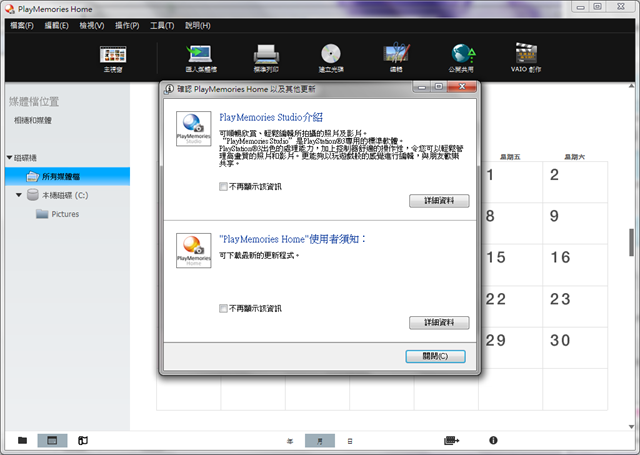Click the all media files folder icon
640x455 pixels.
pyautogui.click(x=33, y=176)
